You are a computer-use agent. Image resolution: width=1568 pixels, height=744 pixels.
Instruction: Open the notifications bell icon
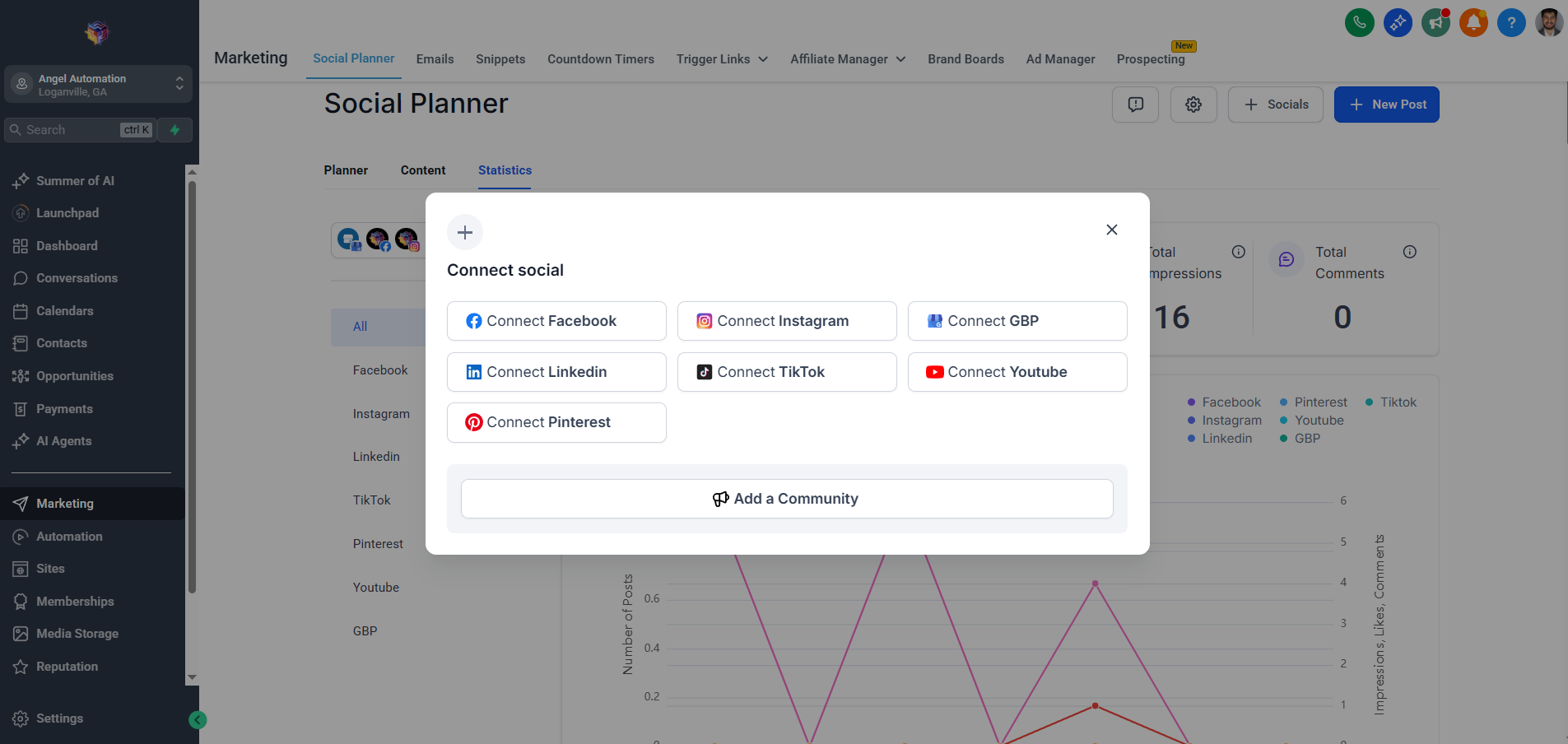(1473, 22)
